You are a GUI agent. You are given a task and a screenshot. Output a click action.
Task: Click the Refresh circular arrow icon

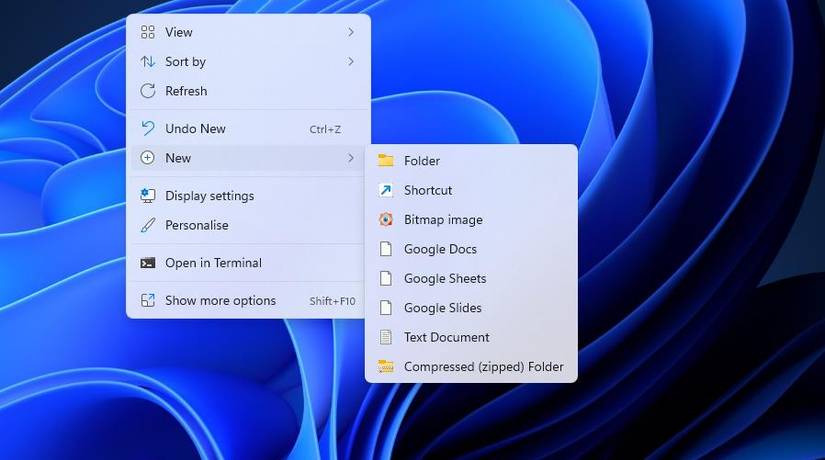(148, 91)
